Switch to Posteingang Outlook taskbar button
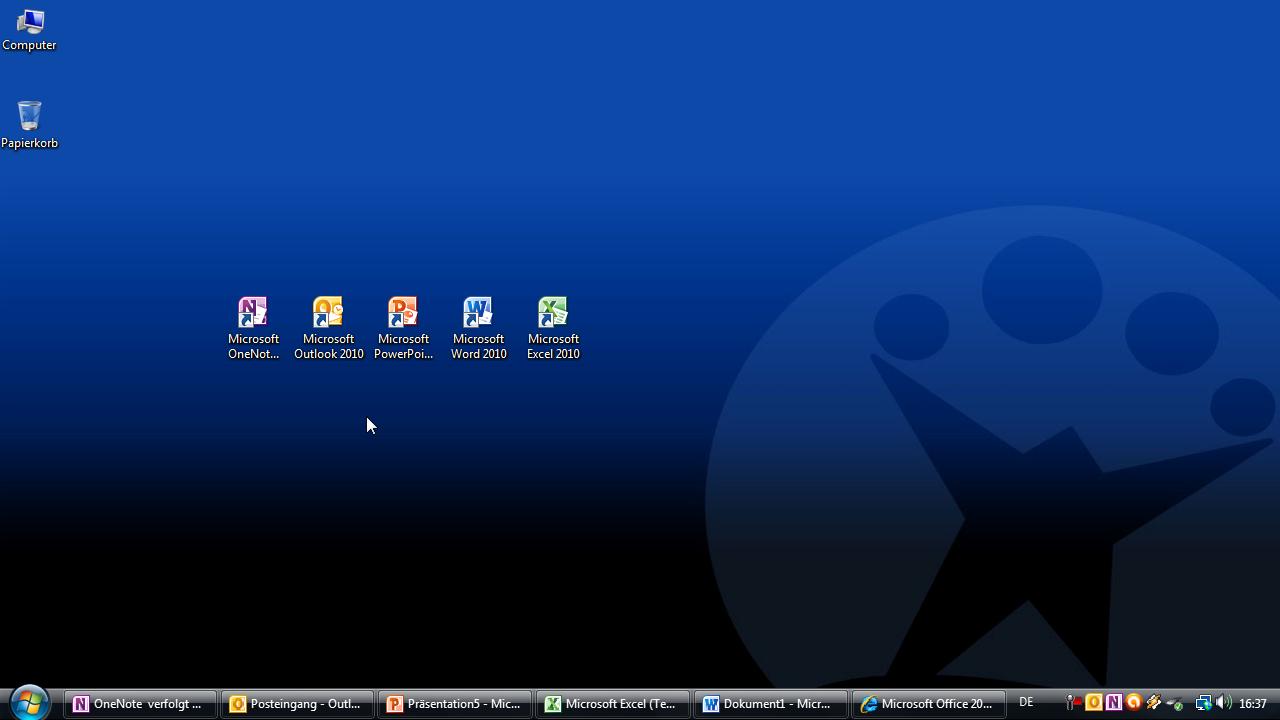The height and width of the screenshot is (720, 1280). click(297, 704)
